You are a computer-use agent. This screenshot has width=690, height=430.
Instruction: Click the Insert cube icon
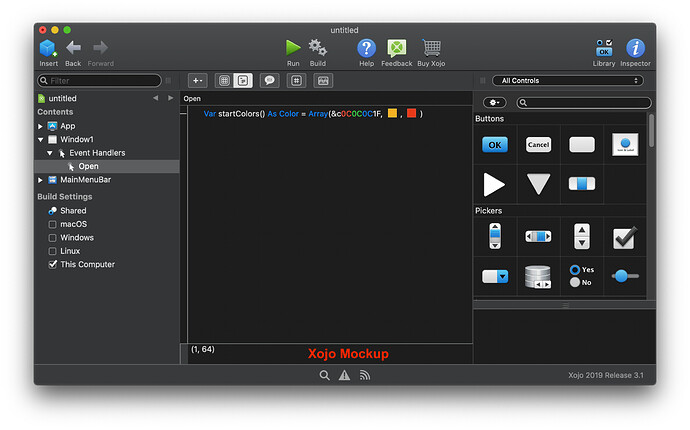click(48, 48)
